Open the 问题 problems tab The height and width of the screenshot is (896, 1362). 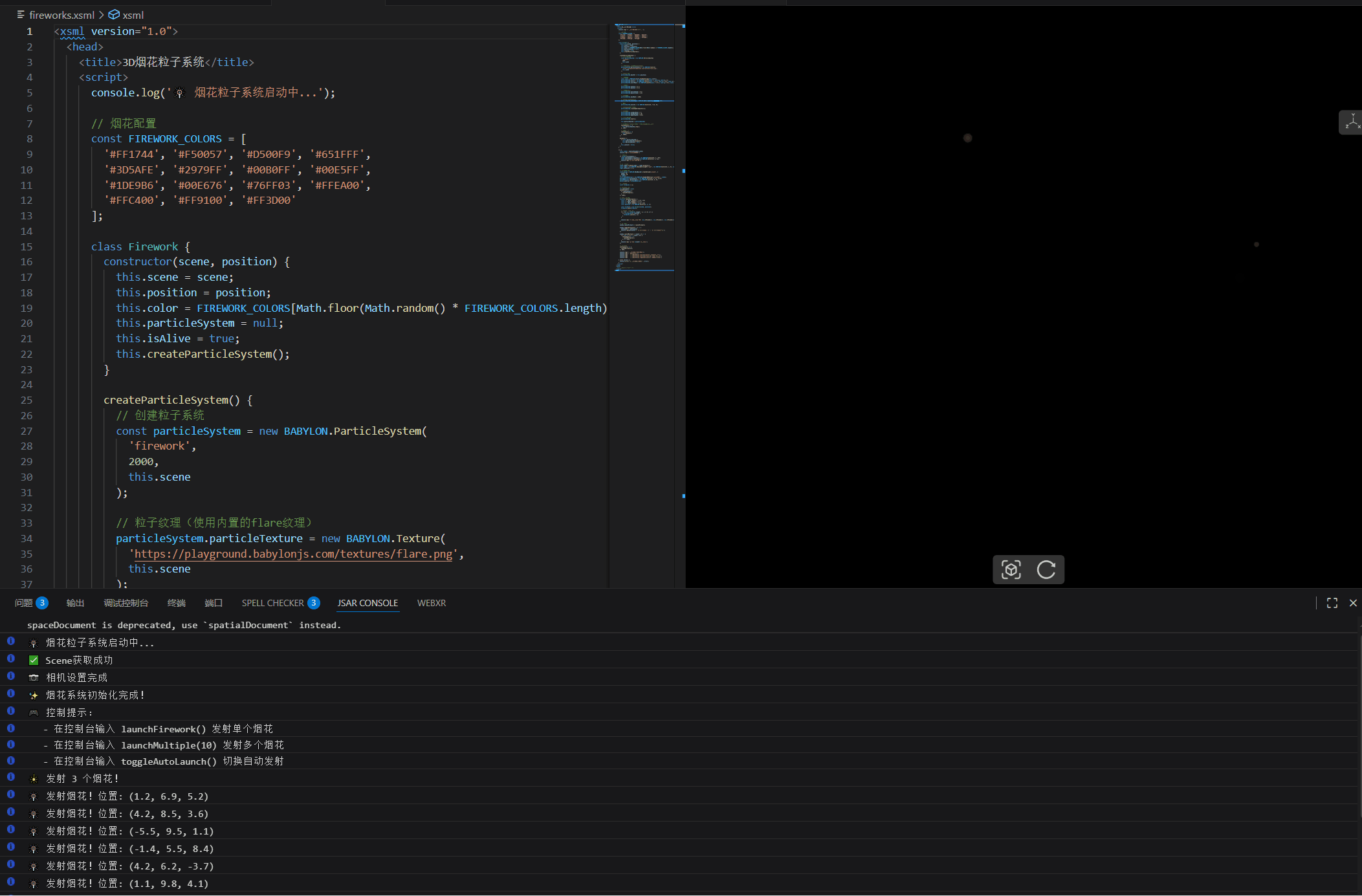[x=24, y=603]
